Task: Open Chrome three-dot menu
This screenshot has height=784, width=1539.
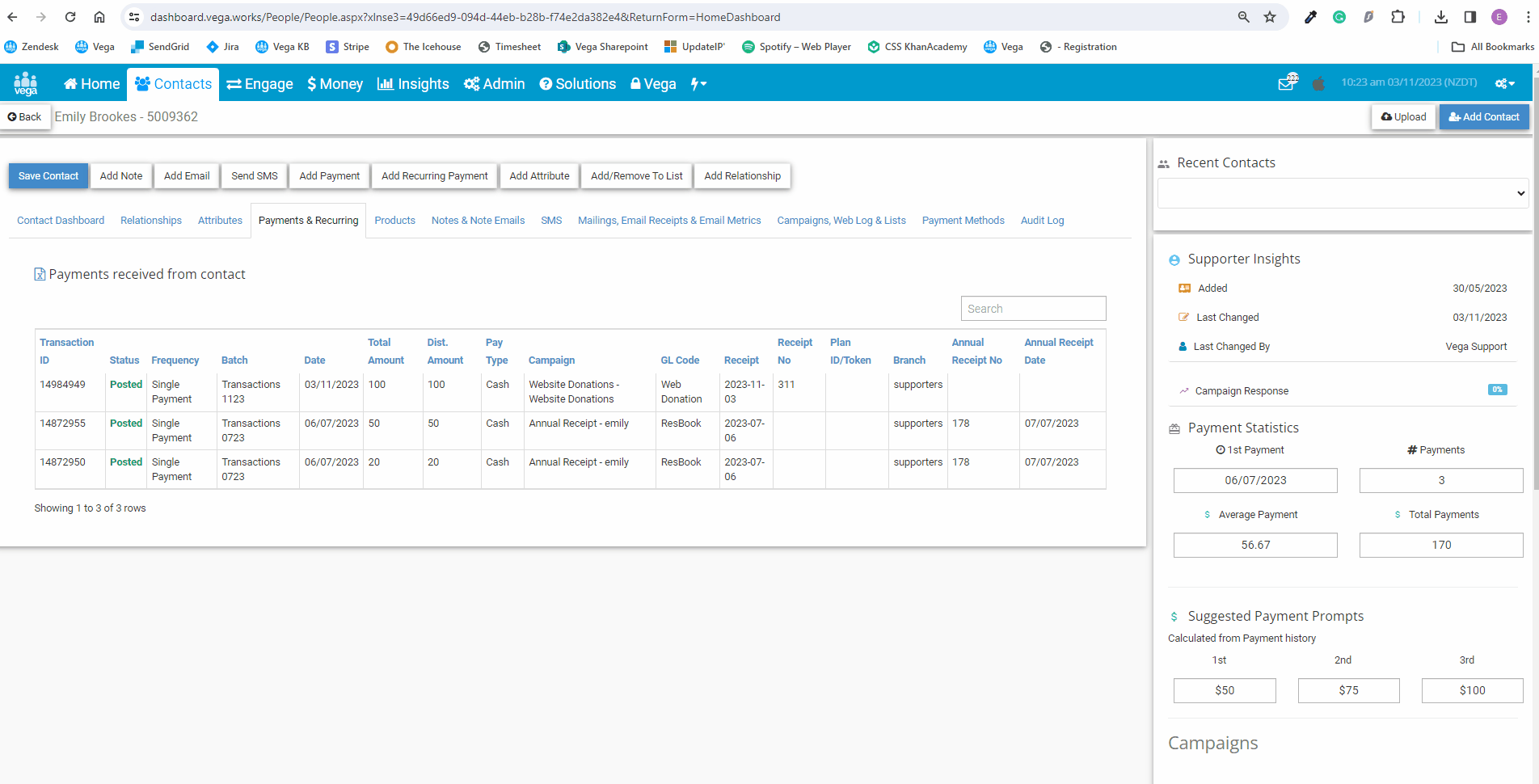Action: (1527, 17)
